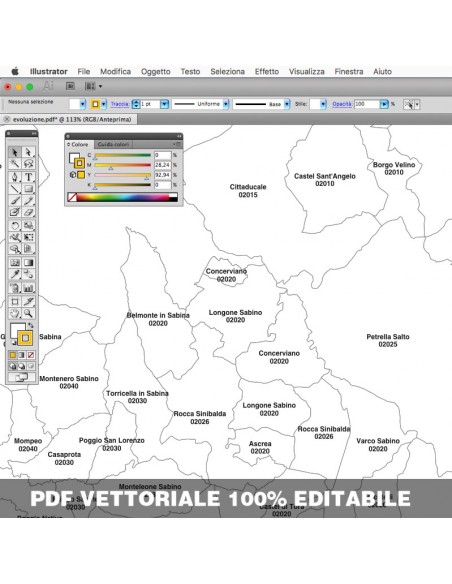Open the stroke color dropdown arrow
The height and width of the screenshot is (584, 452).
coord(104,104)
